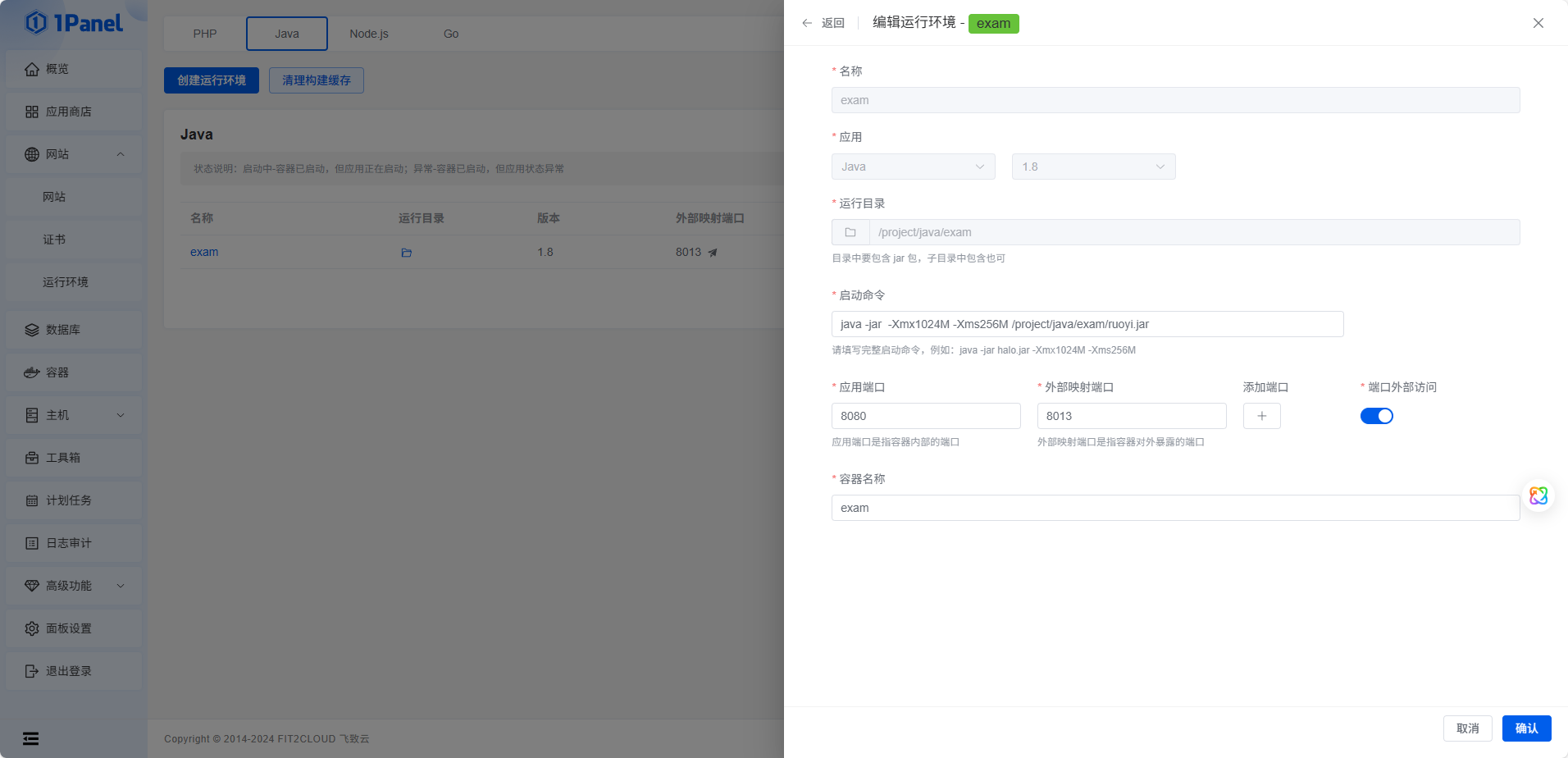Open the Java version 1.8 dropdown
The width and height of the screenshot is (1568, 758).
(1093, 167)
